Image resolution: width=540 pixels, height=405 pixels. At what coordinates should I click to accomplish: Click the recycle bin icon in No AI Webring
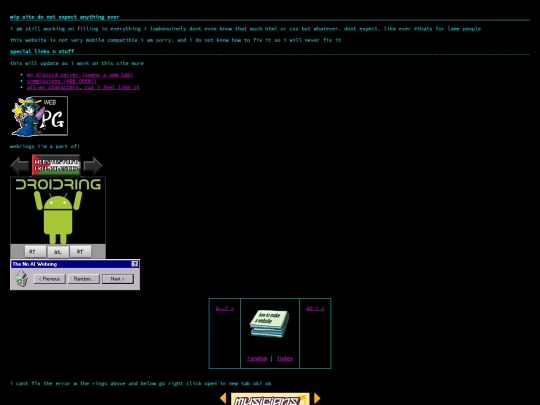pos(21,279)
